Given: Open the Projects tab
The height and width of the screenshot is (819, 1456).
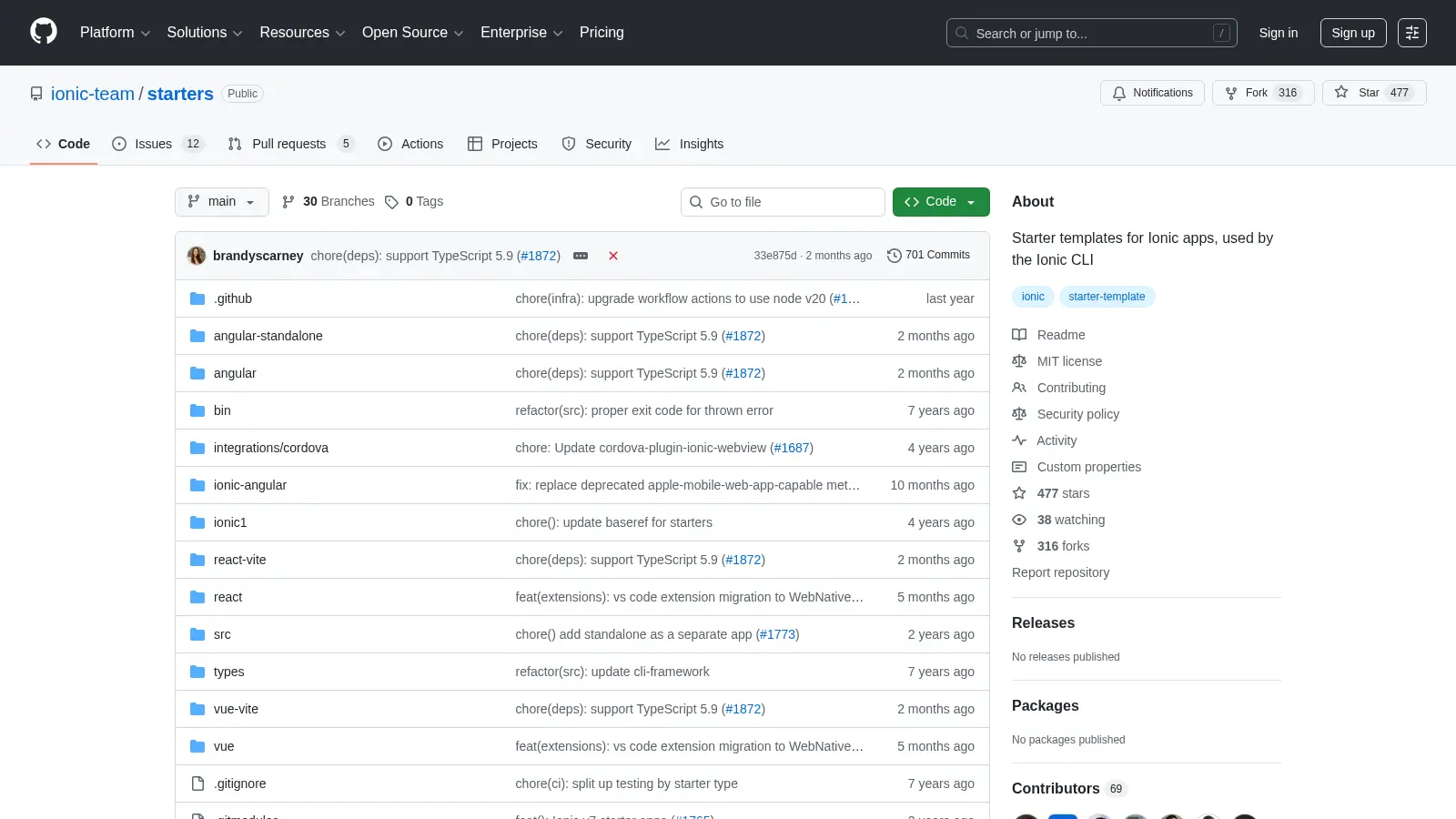Looking at the screenshot, I should coord(502,144).
